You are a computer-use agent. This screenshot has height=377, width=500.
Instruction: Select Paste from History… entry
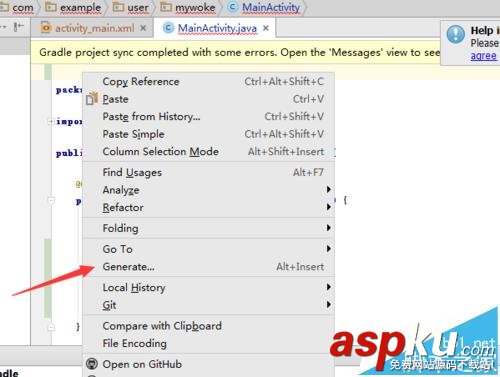pyautogui.click(x=208, y=117)
